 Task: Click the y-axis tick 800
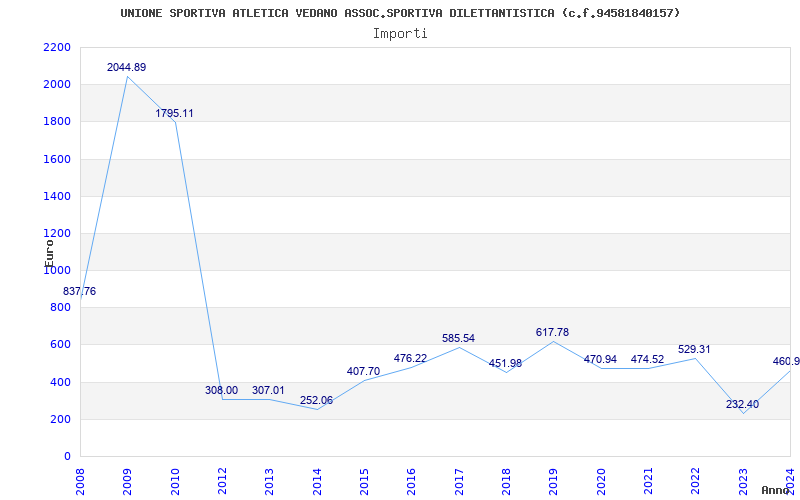(x=61, y=308)
